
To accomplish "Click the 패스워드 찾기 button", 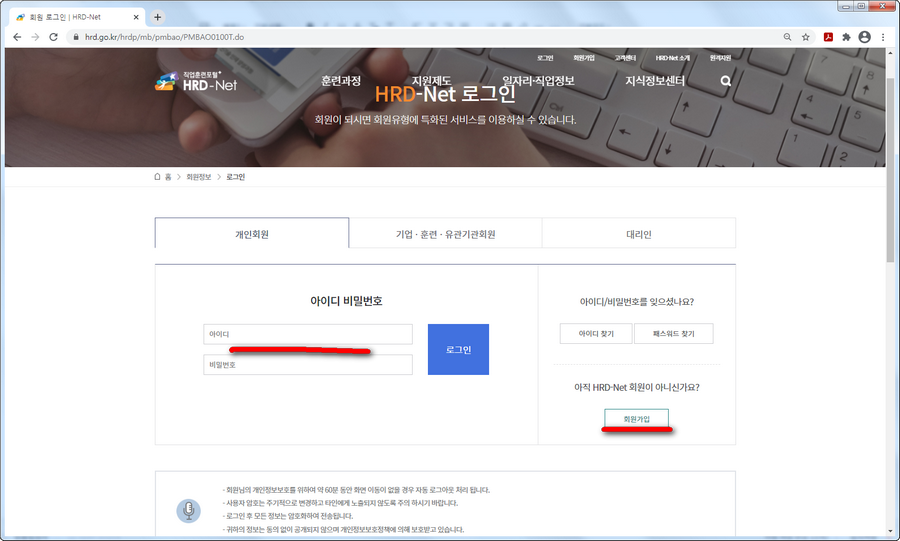I will coord(674,333).
